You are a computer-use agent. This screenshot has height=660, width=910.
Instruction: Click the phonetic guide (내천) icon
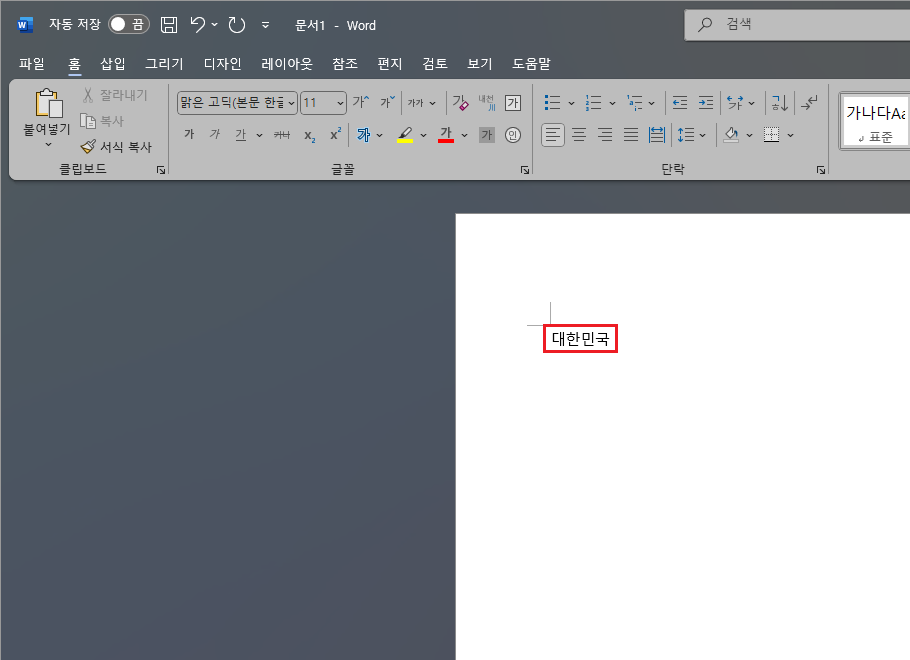486,103
